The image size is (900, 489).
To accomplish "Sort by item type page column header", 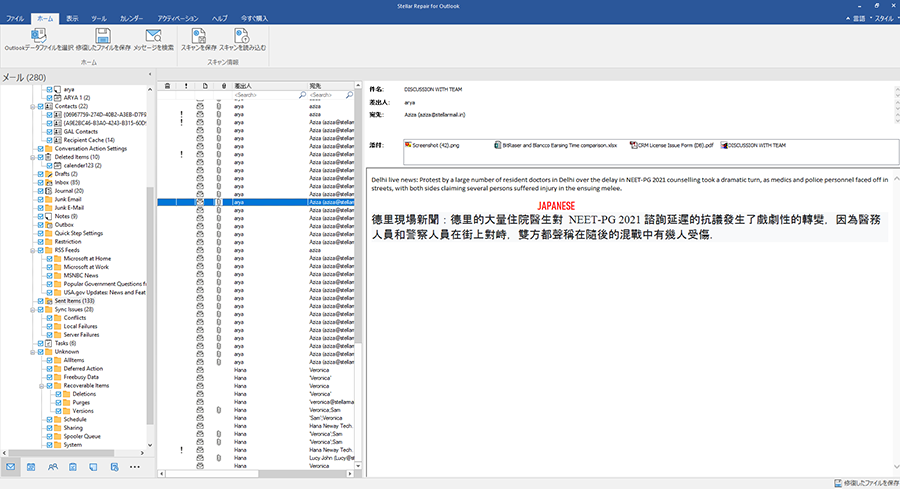I will [x=205, y=86].
